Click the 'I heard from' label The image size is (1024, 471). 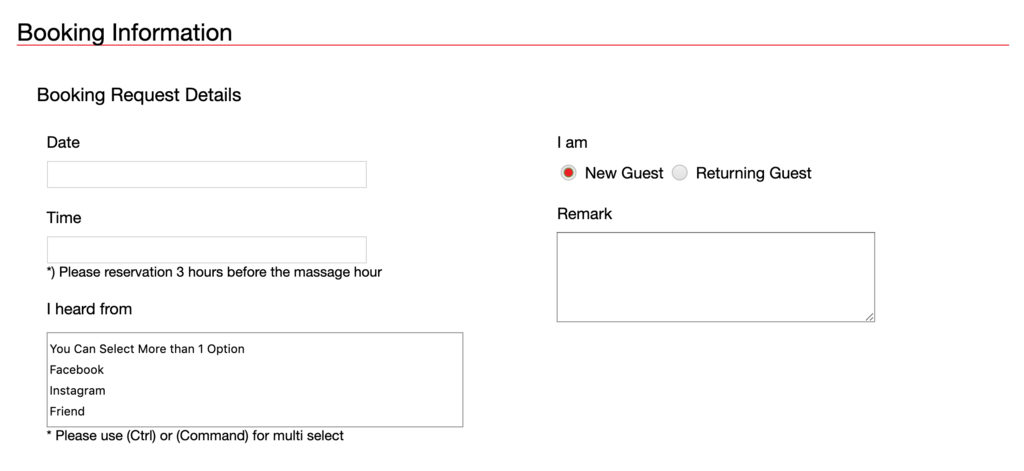coord(89,309)
